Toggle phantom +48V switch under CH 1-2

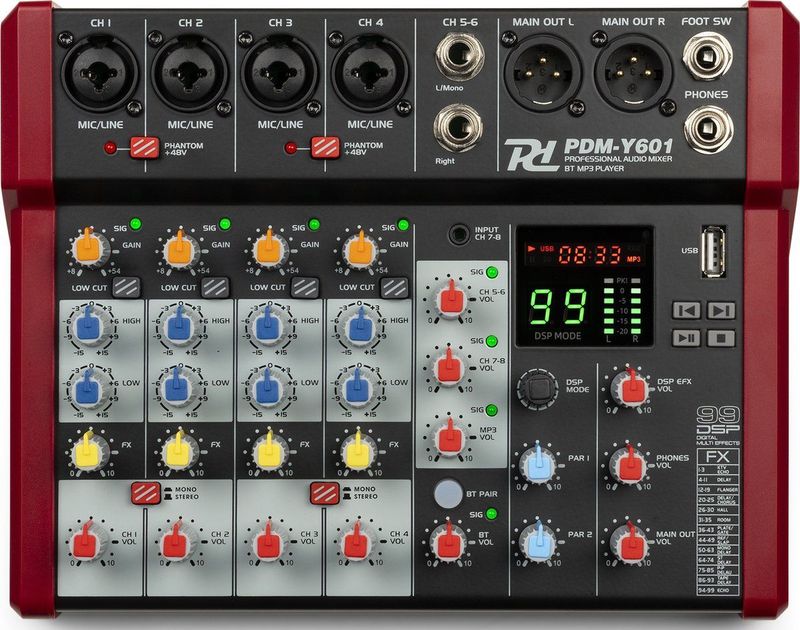click(144, 148)
